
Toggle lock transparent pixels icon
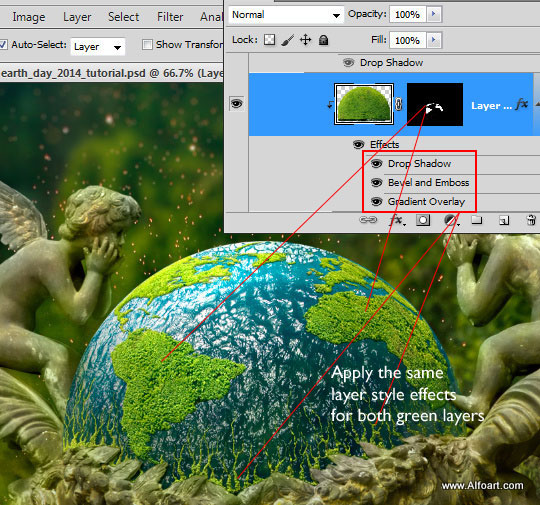pos(269,40)
